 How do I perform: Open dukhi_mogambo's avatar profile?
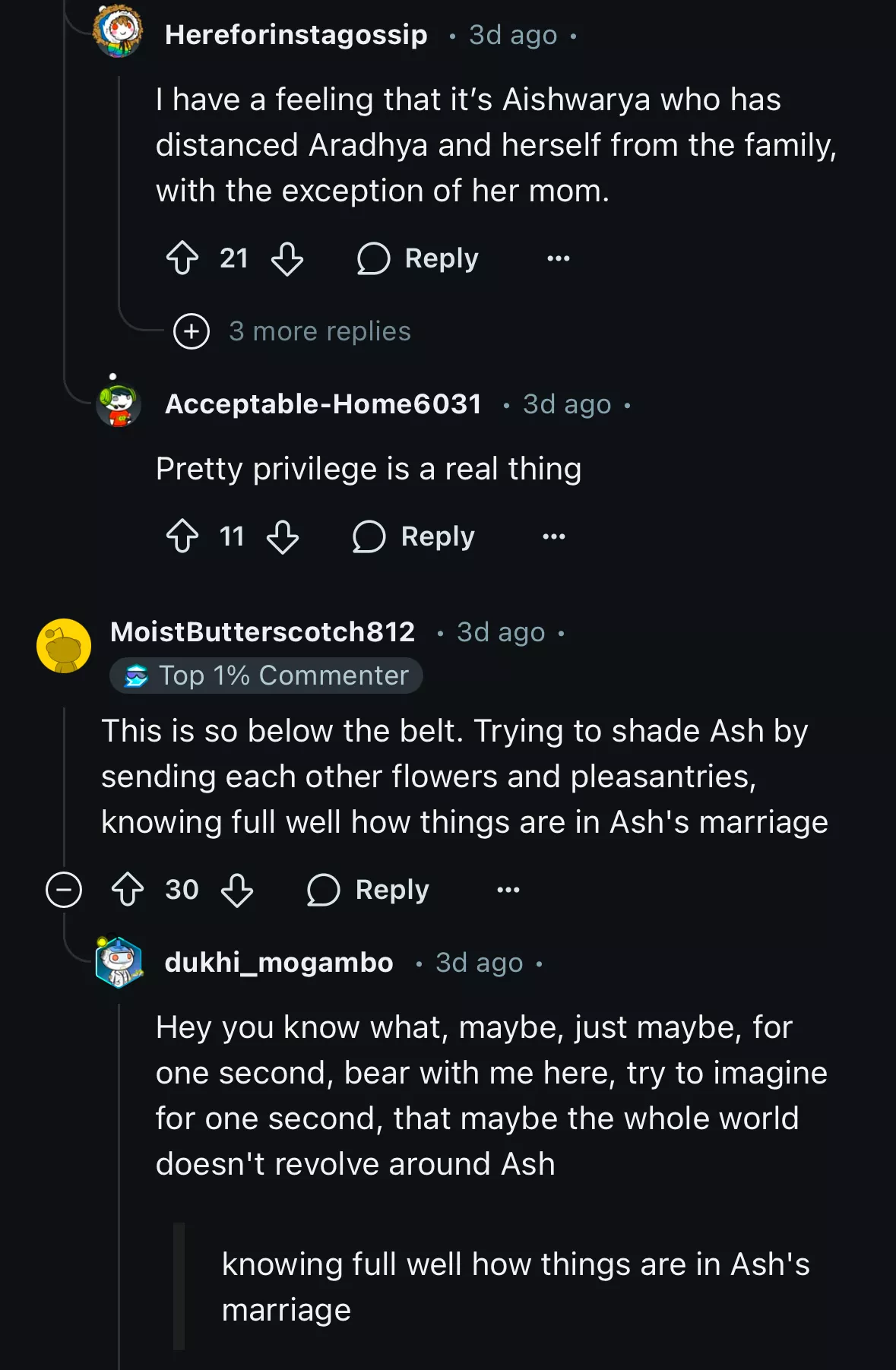(119, 962)
